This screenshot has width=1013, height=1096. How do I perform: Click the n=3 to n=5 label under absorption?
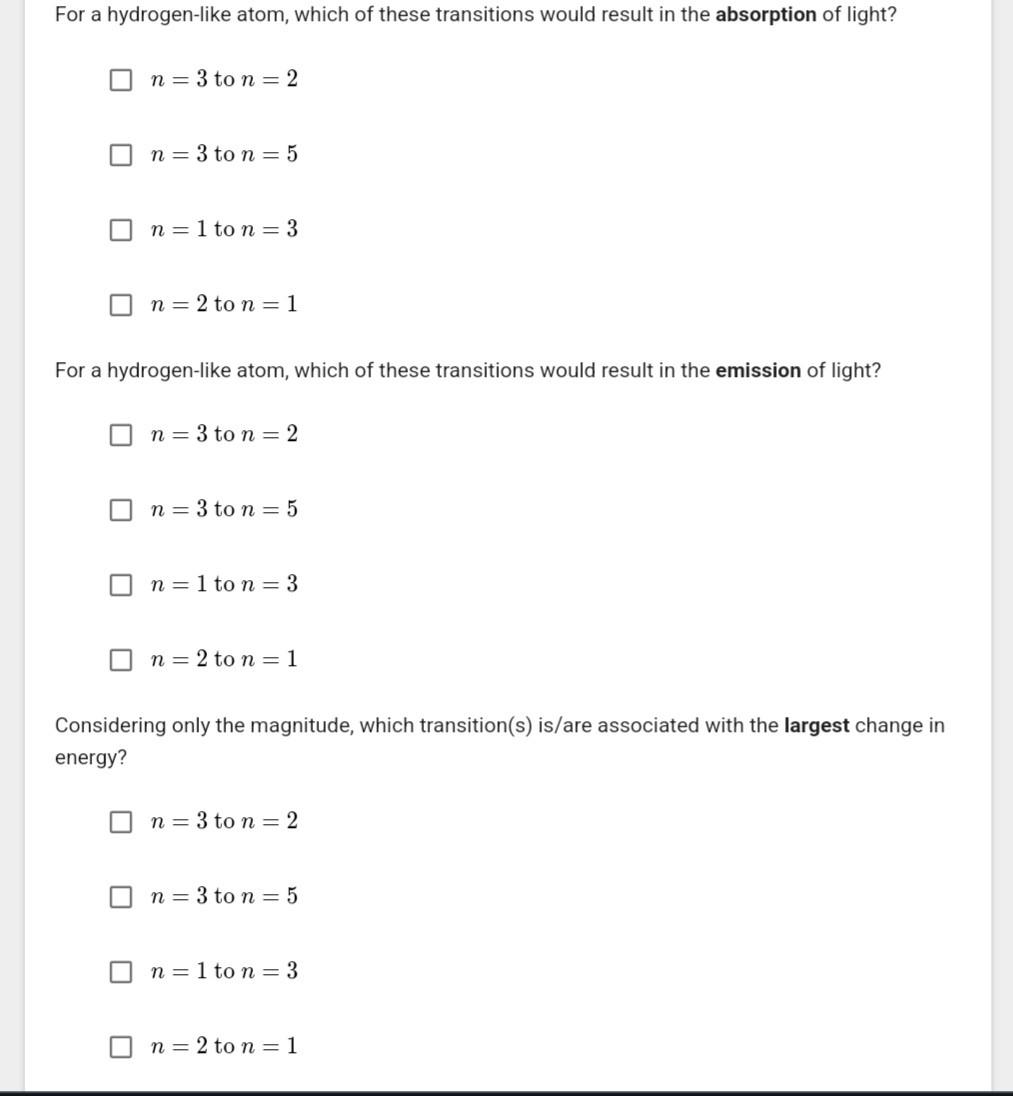224,154
